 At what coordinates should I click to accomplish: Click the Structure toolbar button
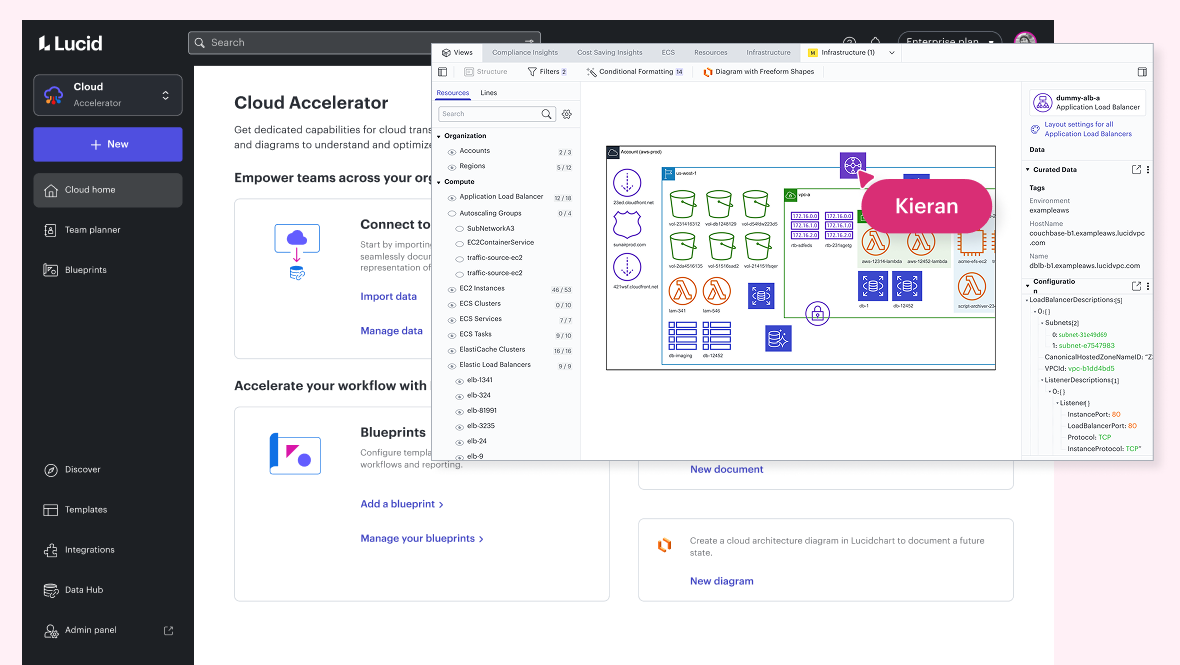click(485, 72)
